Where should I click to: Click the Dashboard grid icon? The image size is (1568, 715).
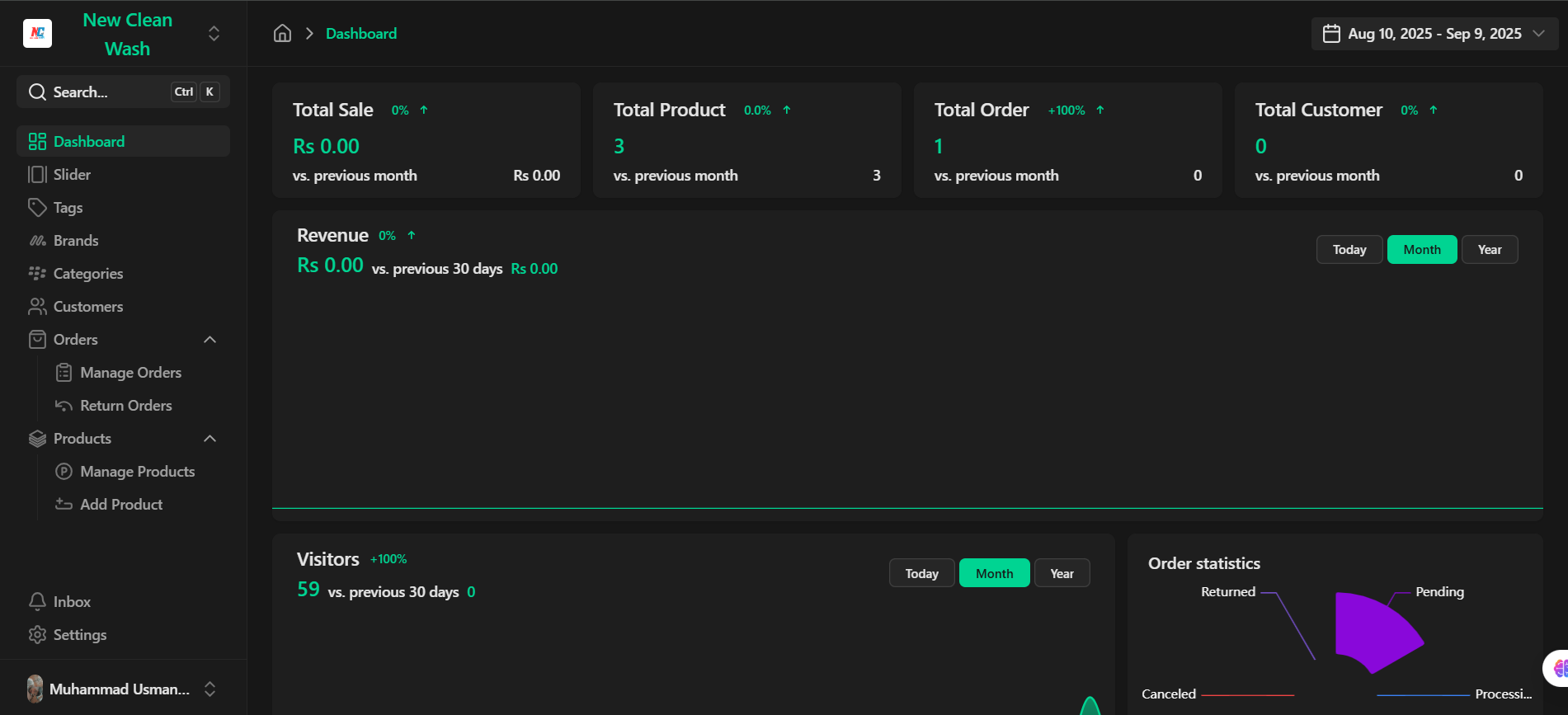click(x=37, y=141)
